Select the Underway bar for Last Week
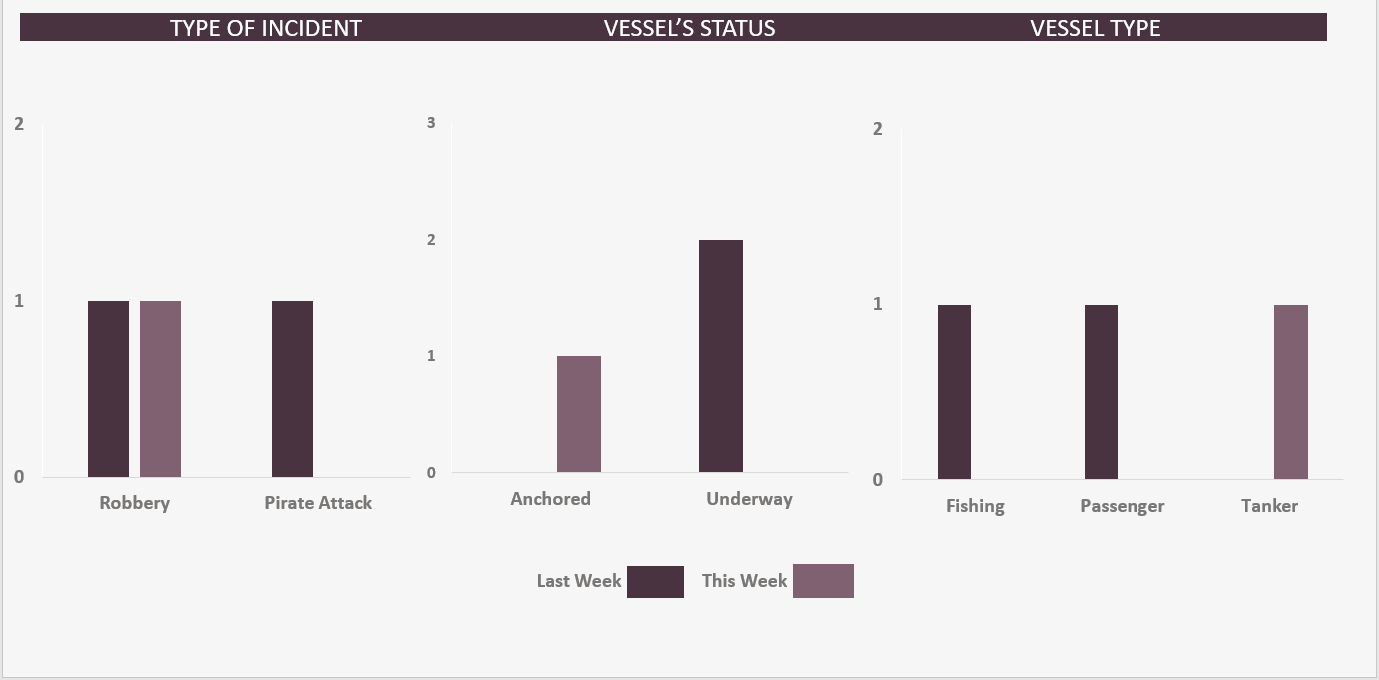The height and width of the screenshot is (680, 1379). tap(721, 356)
